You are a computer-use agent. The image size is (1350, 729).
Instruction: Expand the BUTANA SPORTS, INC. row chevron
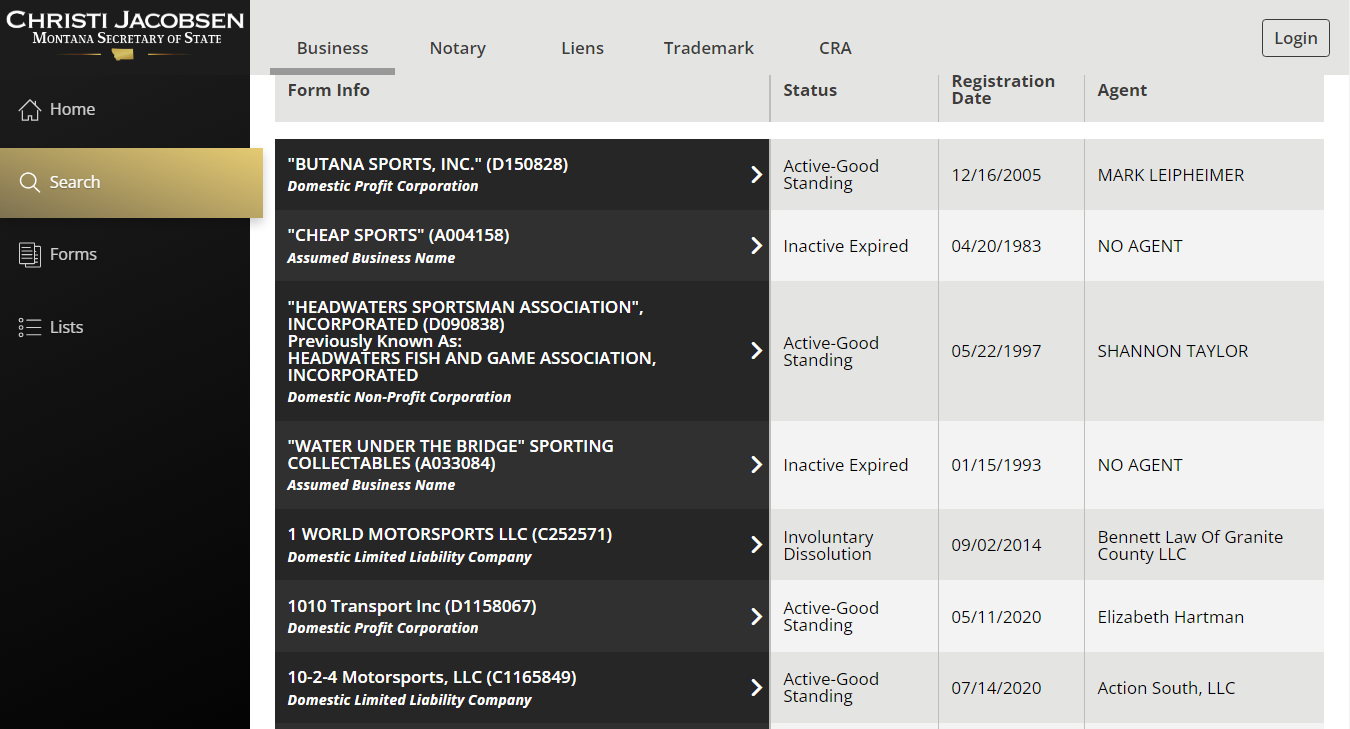click(757, 175)
